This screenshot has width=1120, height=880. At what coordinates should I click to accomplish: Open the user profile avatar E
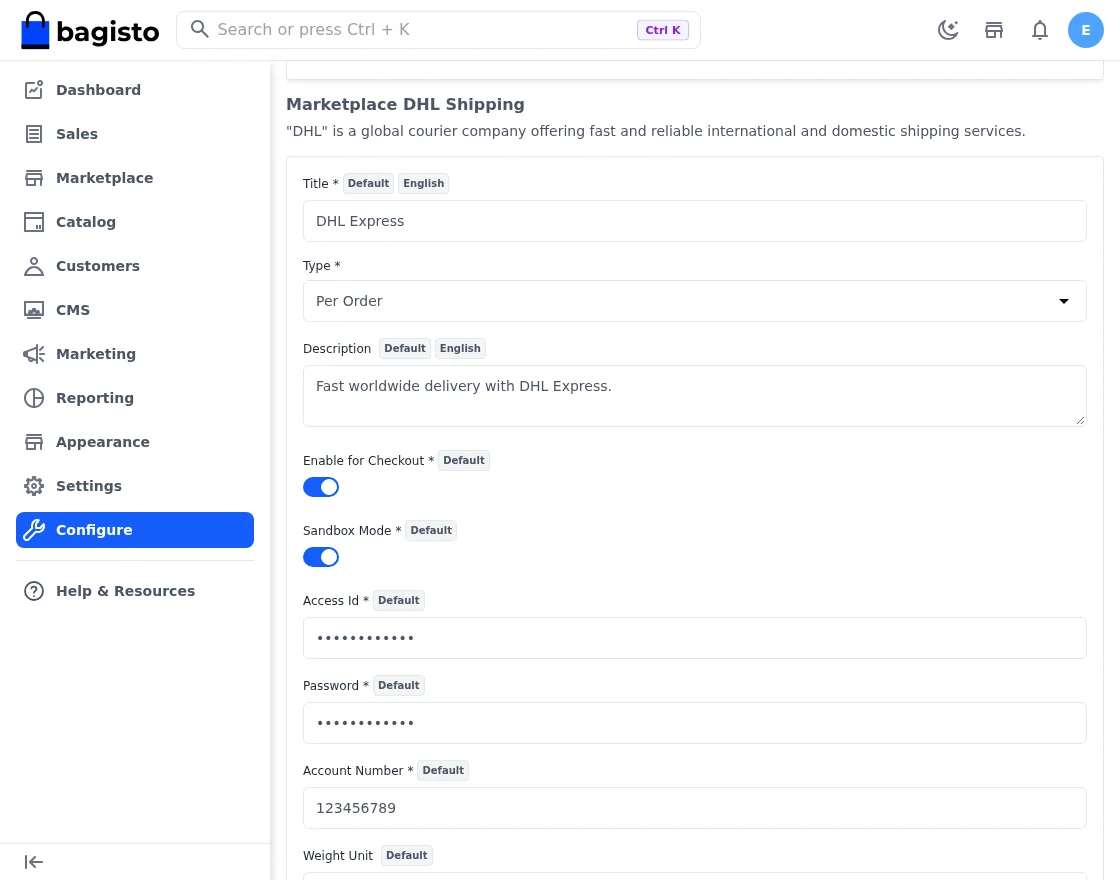tap(1086, 30)
